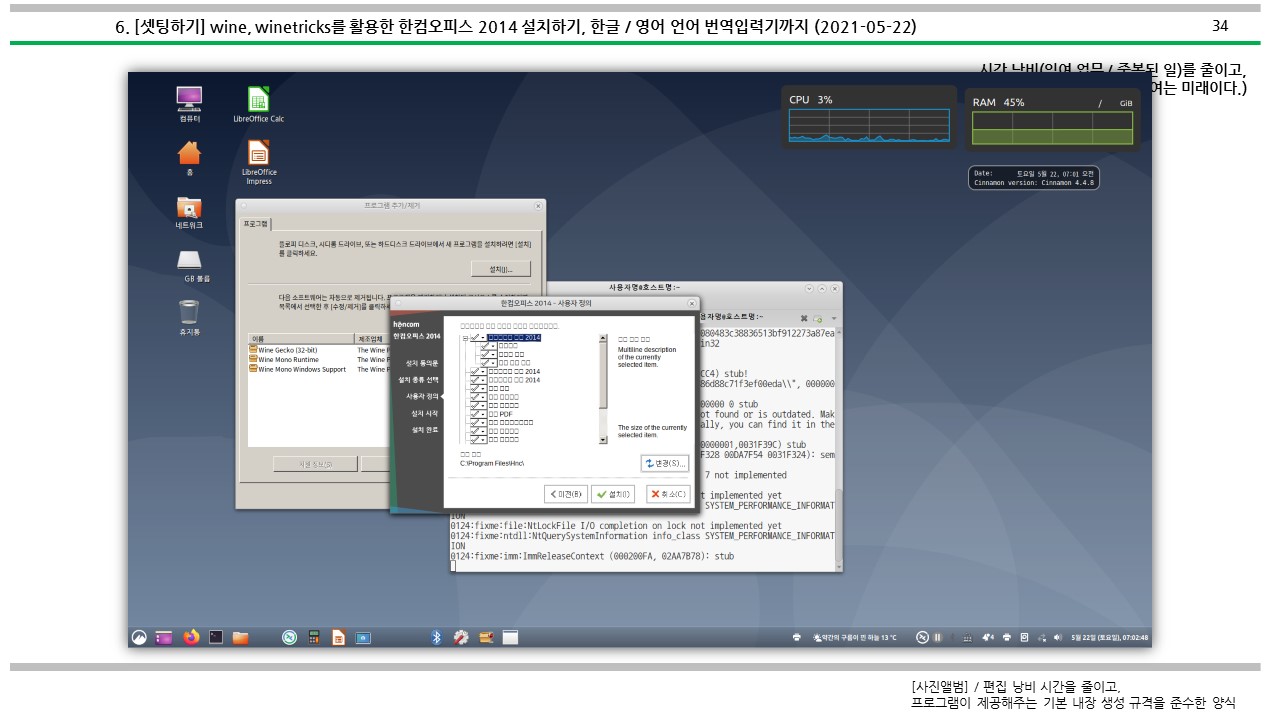
Task: Select Wine Mono Windows Support entry
Action: [x=297, y=369]
